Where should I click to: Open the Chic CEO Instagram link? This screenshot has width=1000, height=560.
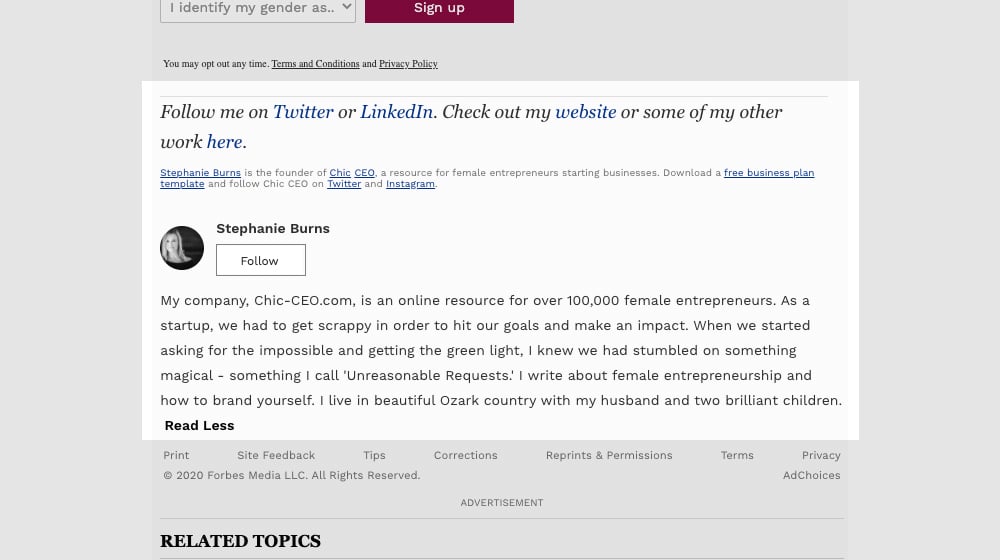pos(410,184)
